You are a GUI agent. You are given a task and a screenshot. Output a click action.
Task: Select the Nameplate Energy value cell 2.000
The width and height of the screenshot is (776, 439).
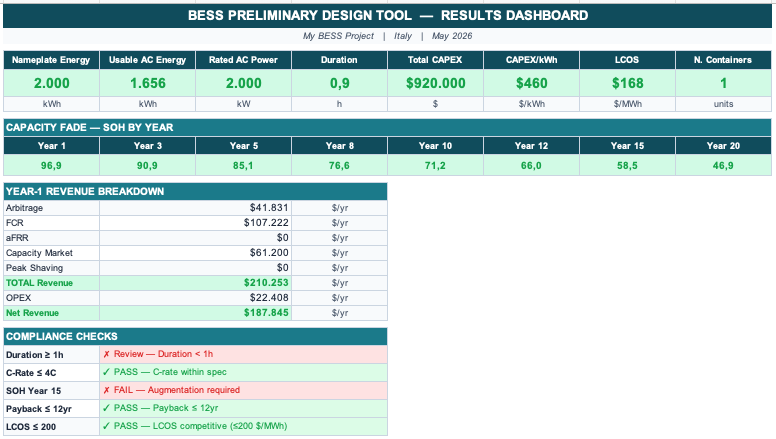click(x=51, y=83)
